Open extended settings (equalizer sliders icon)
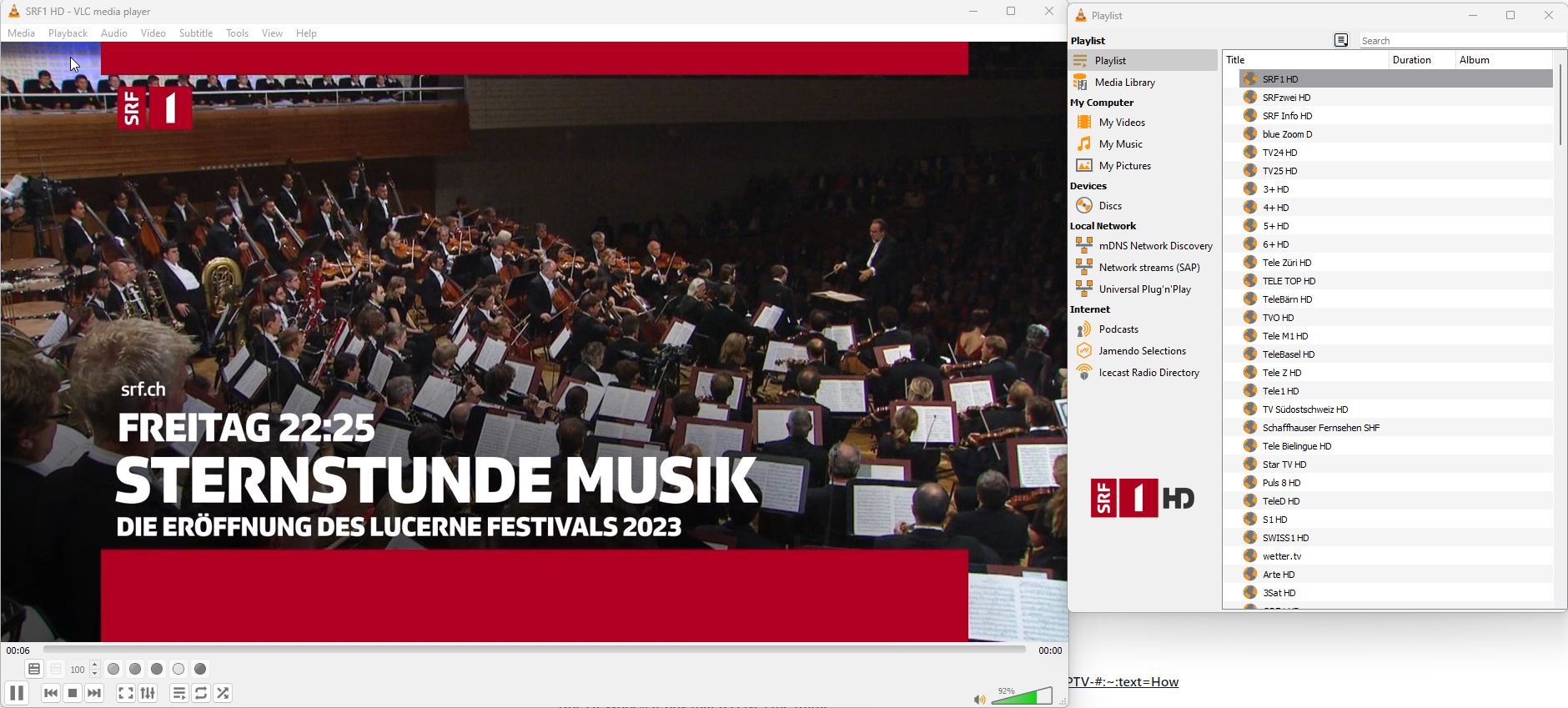Viewport: 1568px width, 708px height. coord(148,693)
